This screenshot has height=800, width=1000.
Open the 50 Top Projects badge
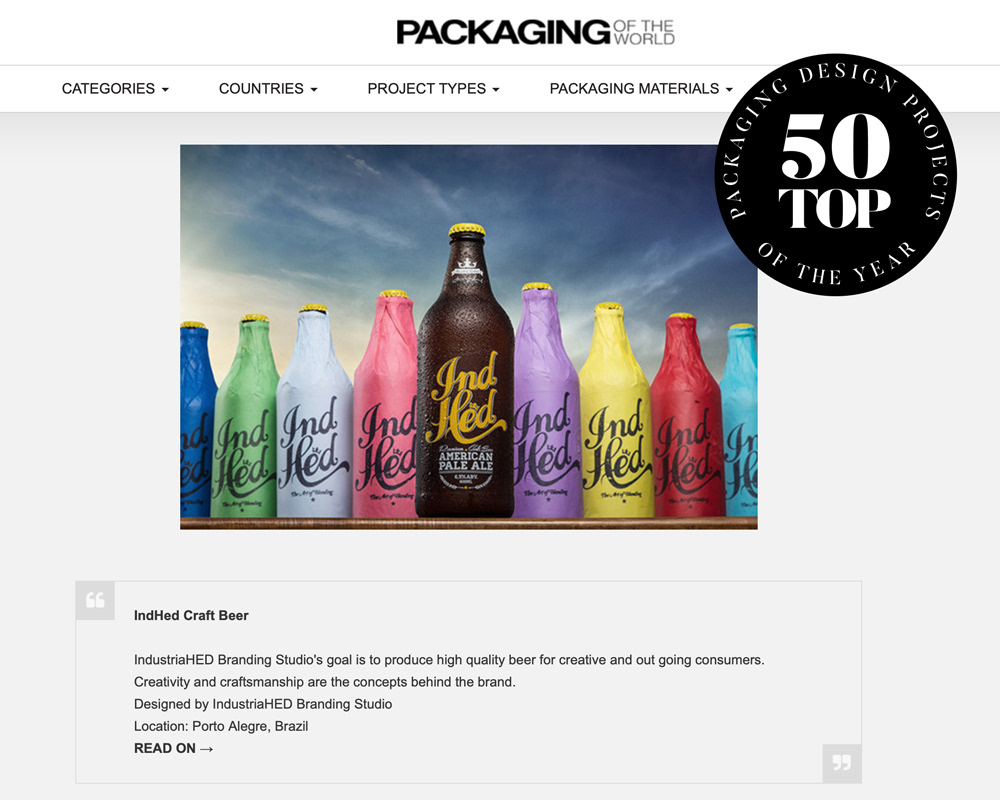(835, 174)
